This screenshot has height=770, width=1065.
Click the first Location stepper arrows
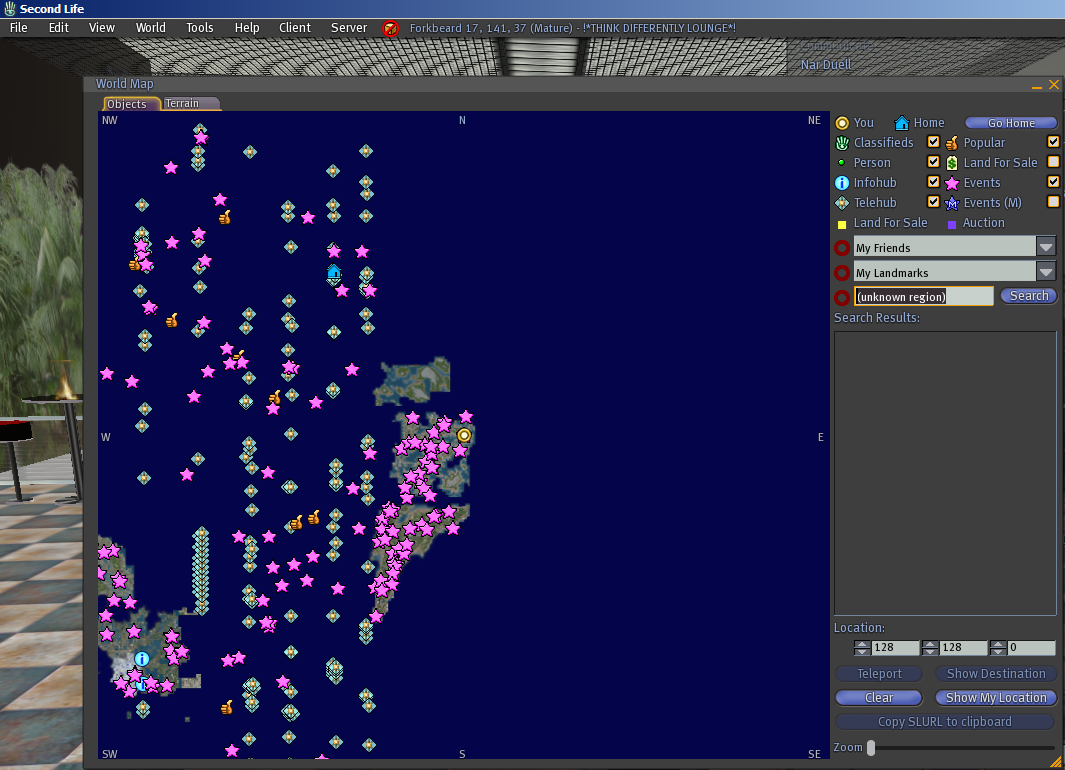tap(862, 648)
